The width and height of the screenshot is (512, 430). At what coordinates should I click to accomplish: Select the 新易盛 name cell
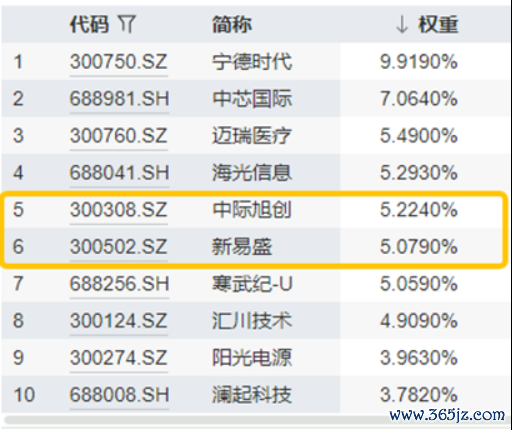242,247
